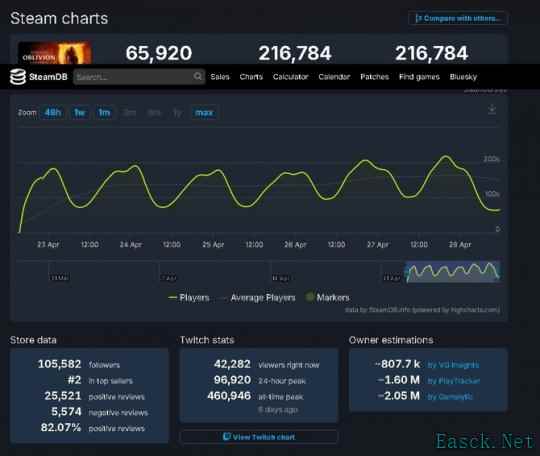Image resolution: width=540 pixels, height=456 pixels.
Task: Click the search magnifier icon
Action: (198, 76)
